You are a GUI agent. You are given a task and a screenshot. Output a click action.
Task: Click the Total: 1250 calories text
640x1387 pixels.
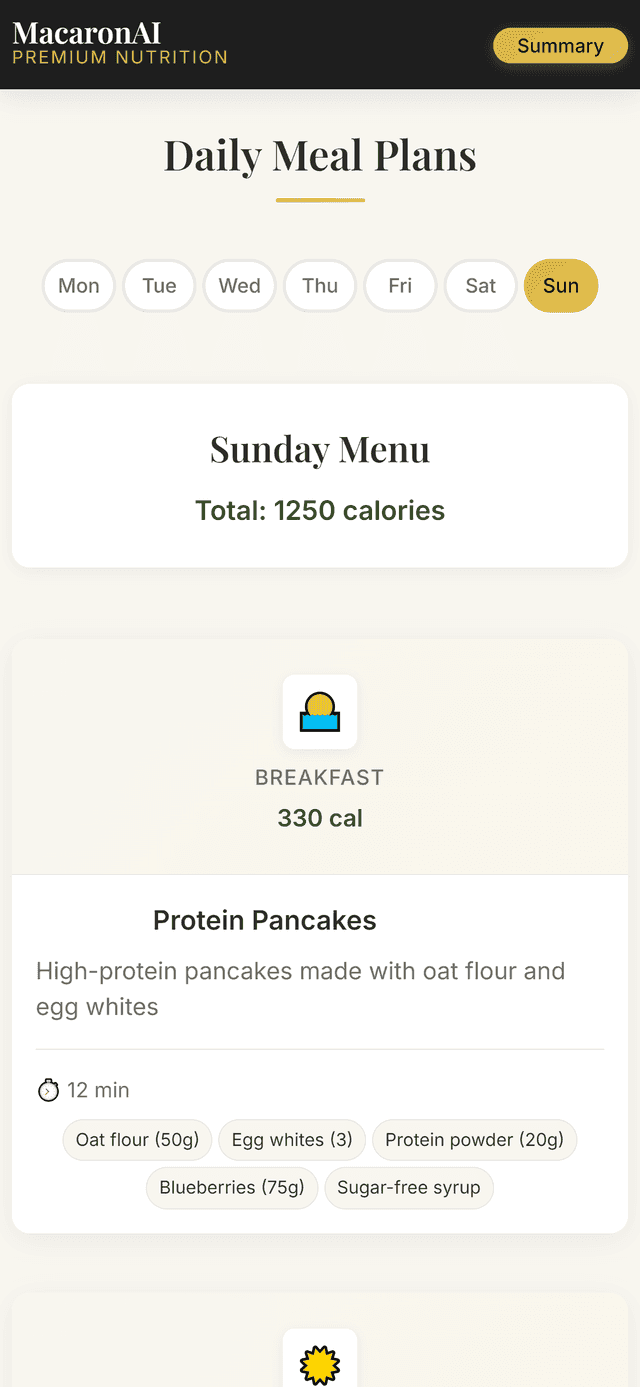coord(319,510)
